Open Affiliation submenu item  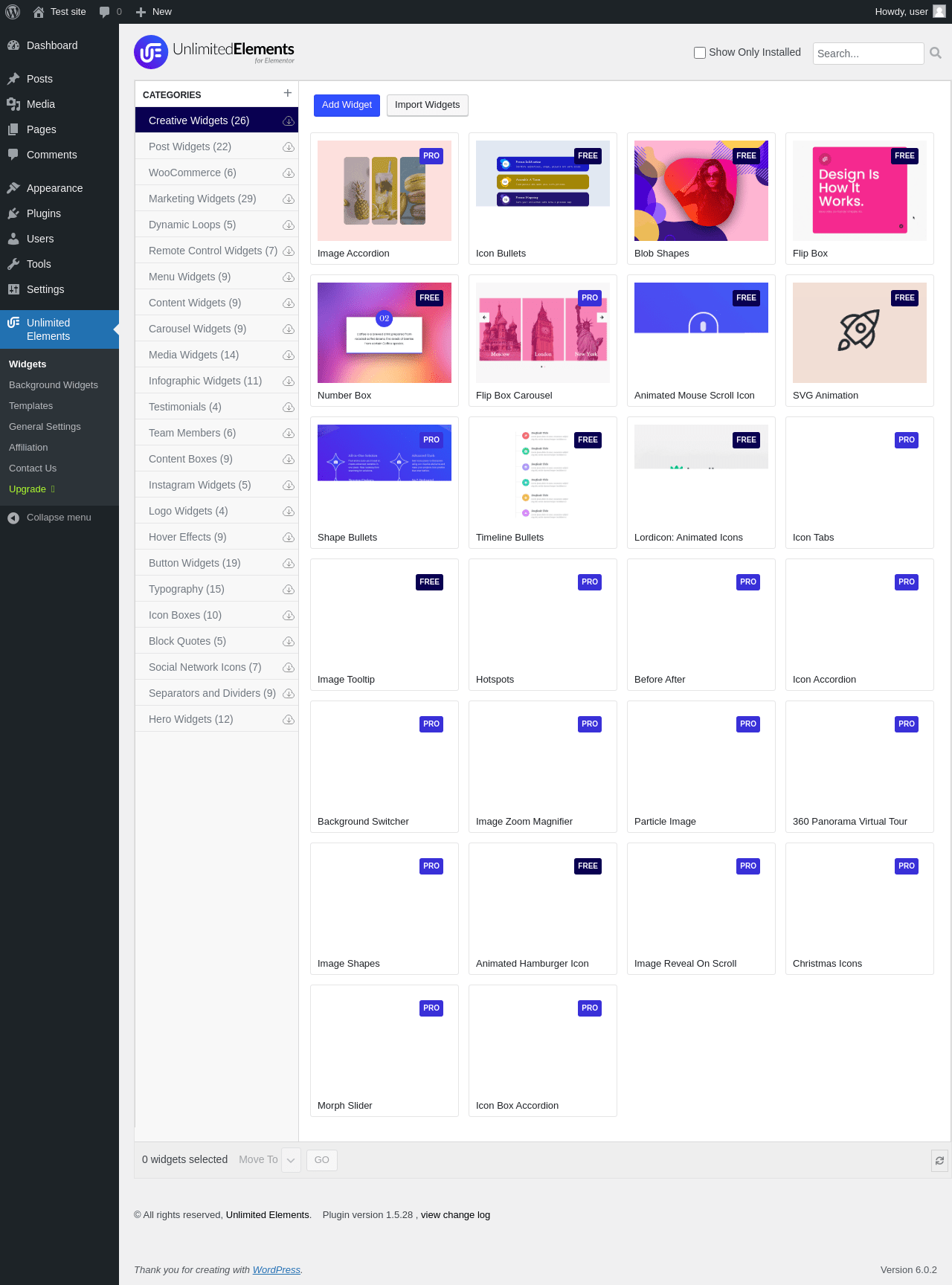click(28, 448)
